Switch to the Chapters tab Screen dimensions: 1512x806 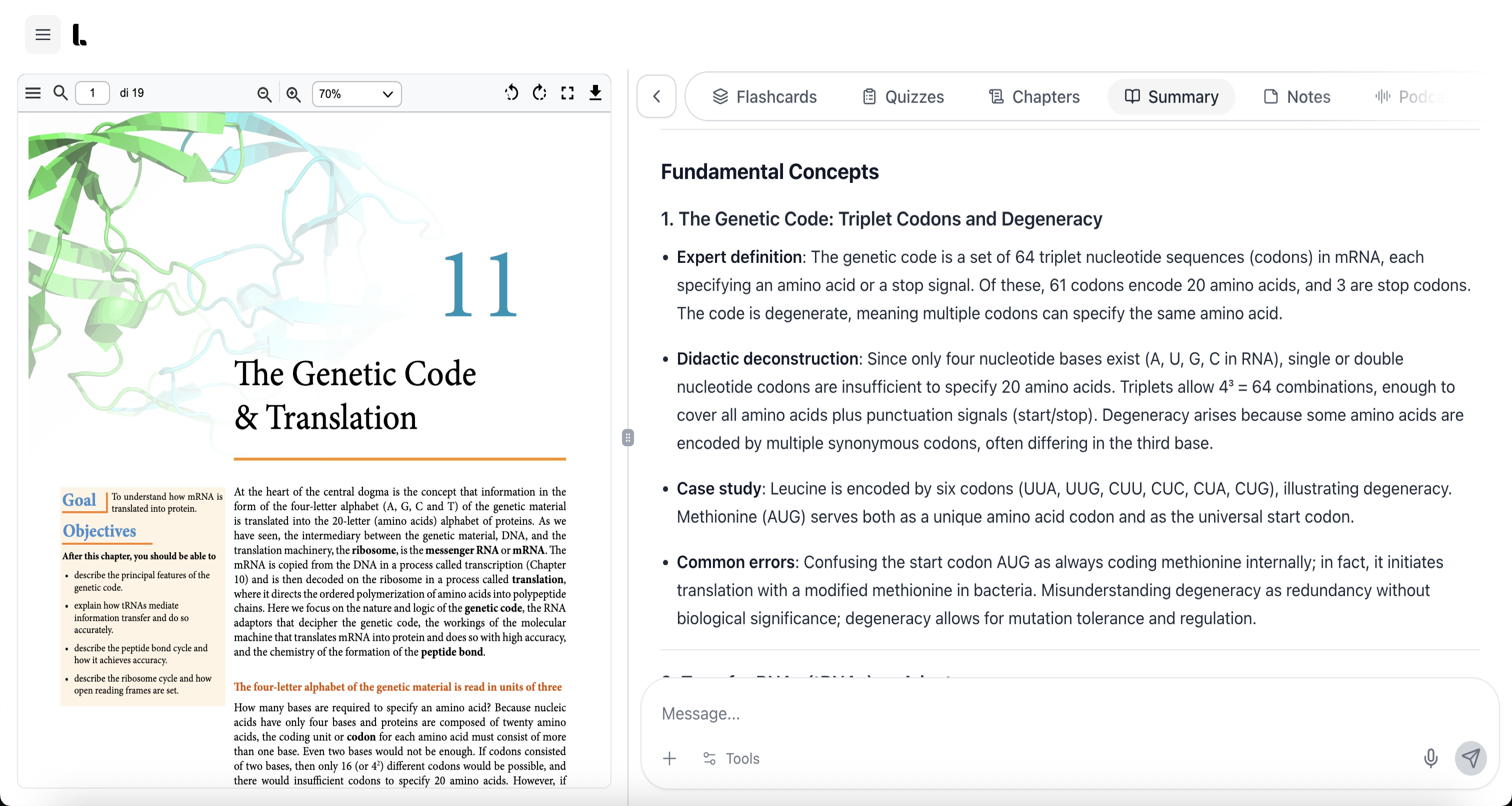[1034, 97]
